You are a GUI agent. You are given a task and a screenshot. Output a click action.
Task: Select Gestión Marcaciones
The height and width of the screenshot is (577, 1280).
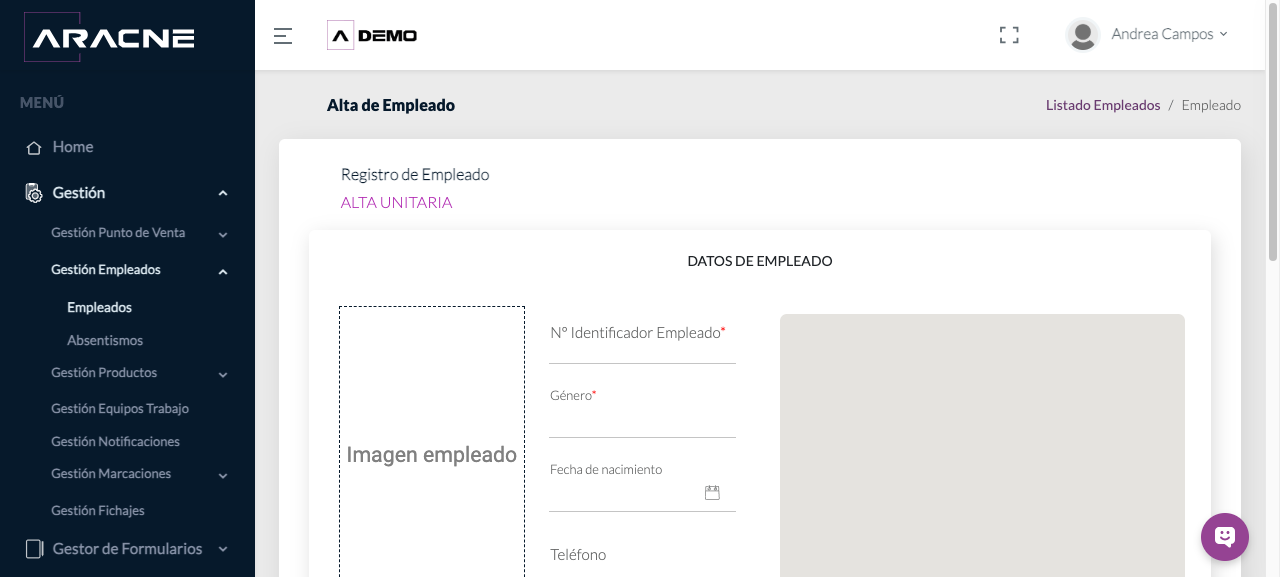tap(111, 474)
